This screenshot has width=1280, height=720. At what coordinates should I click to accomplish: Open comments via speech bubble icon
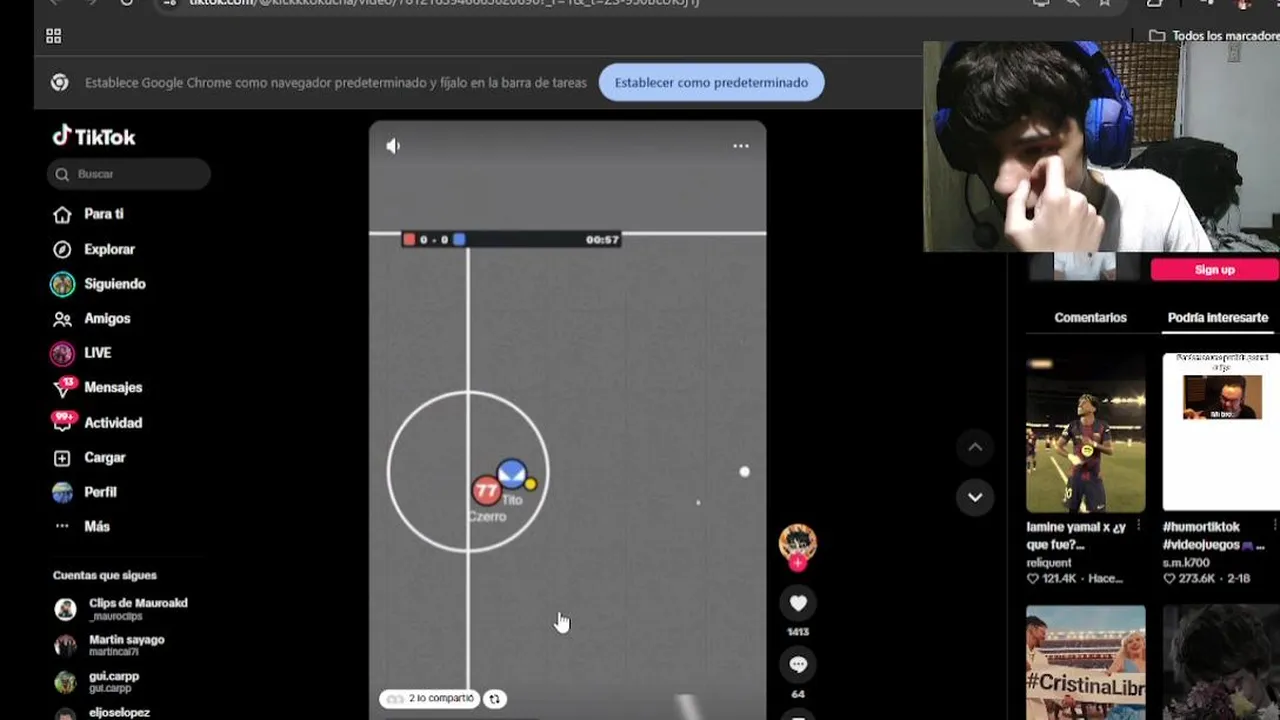pyautogui.click(x=798, y=664)
